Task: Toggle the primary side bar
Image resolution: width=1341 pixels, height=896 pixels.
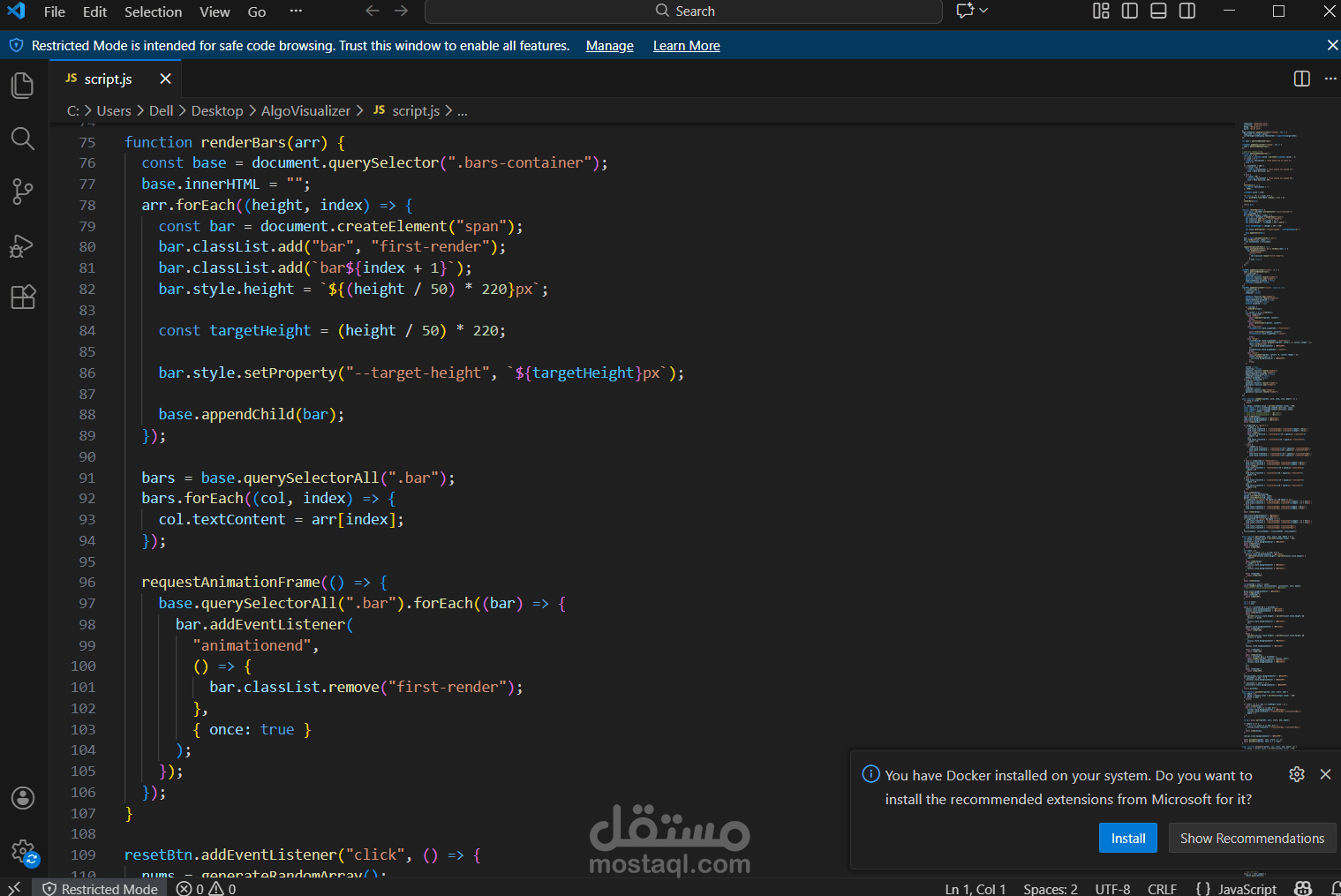Action: pos(1130,11)
